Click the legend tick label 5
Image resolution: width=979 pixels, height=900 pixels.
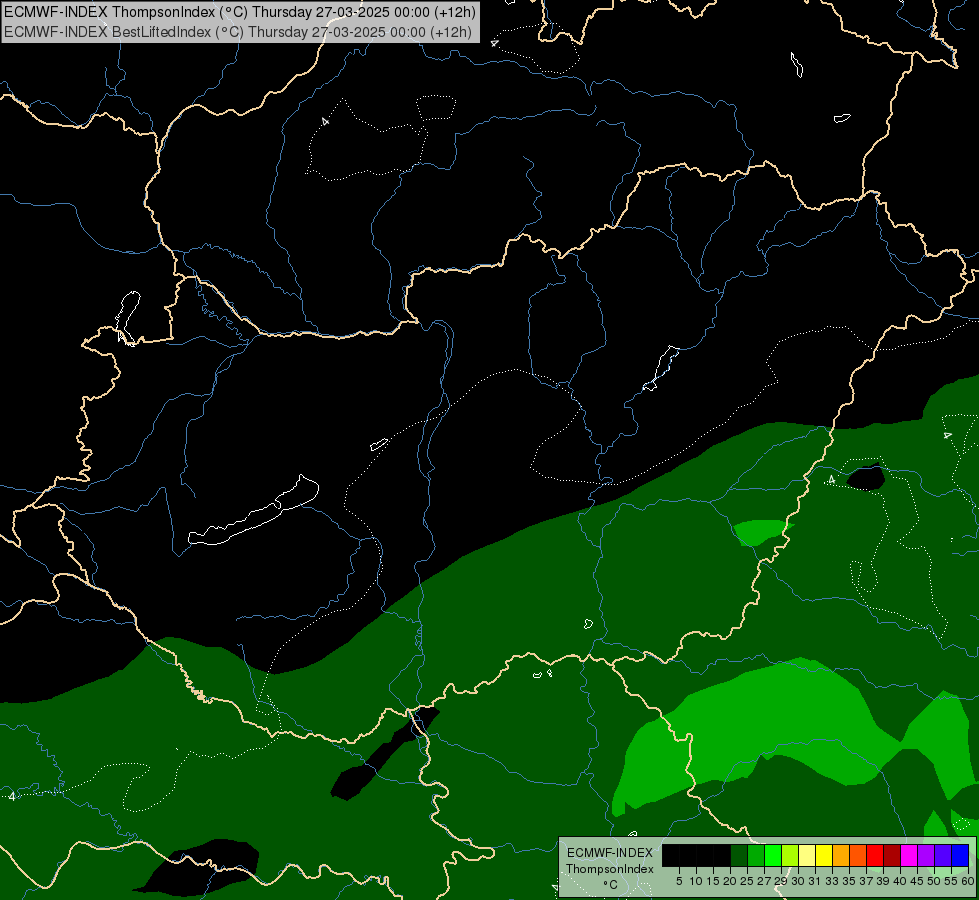679,881
